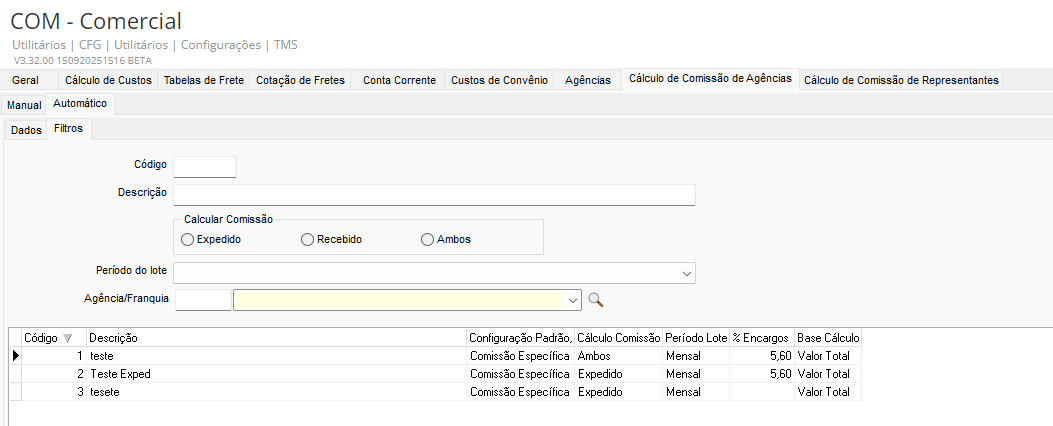Image resolution: width=1053 pixels, height=426 pixels.
Task: Switch to the Cálculo de Custos tab
Action: 108,80
